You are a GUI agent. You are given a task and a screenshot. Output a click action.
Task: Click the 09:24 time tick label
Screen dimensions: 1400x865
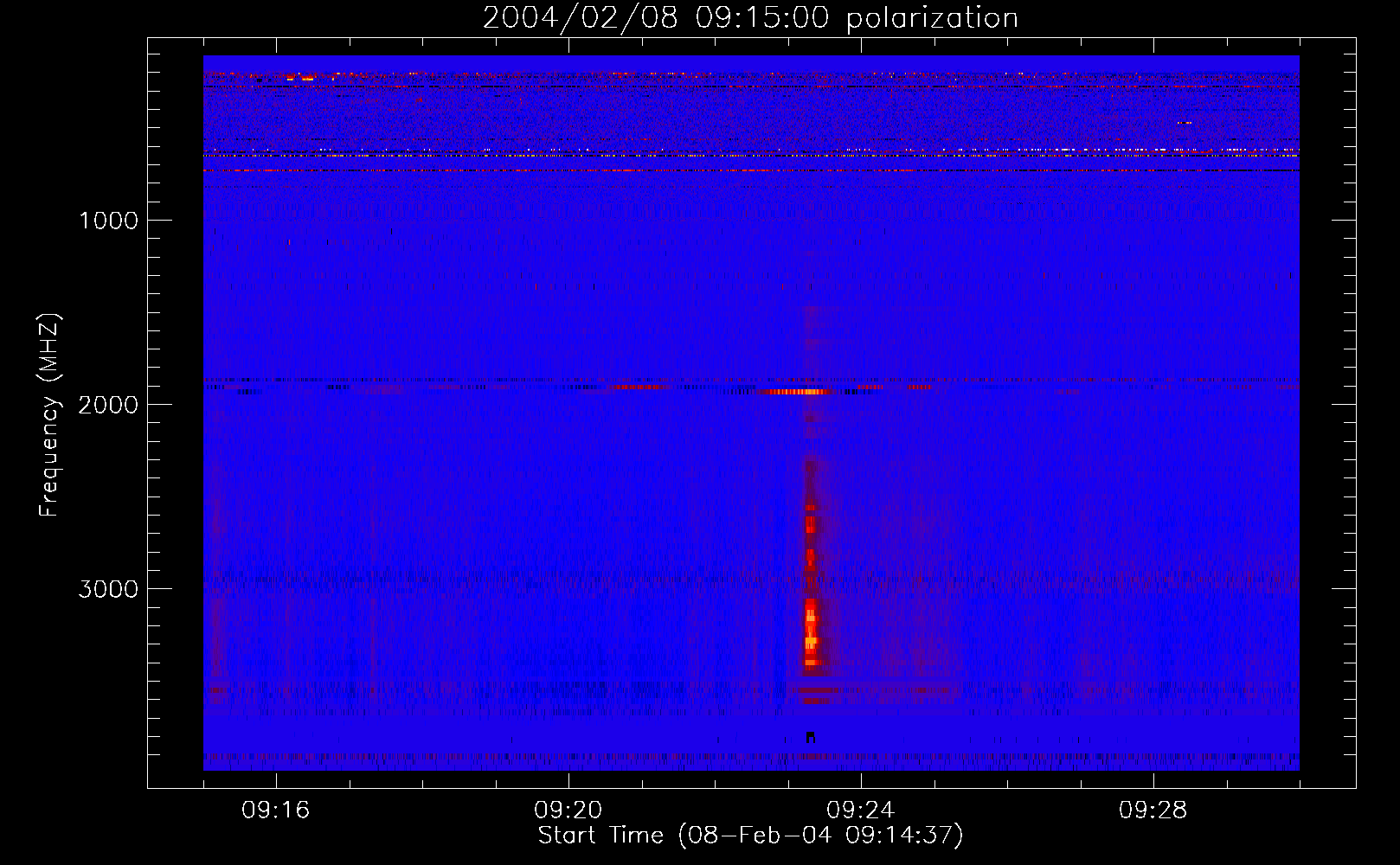pyautogui.click(x=861, y=811)
